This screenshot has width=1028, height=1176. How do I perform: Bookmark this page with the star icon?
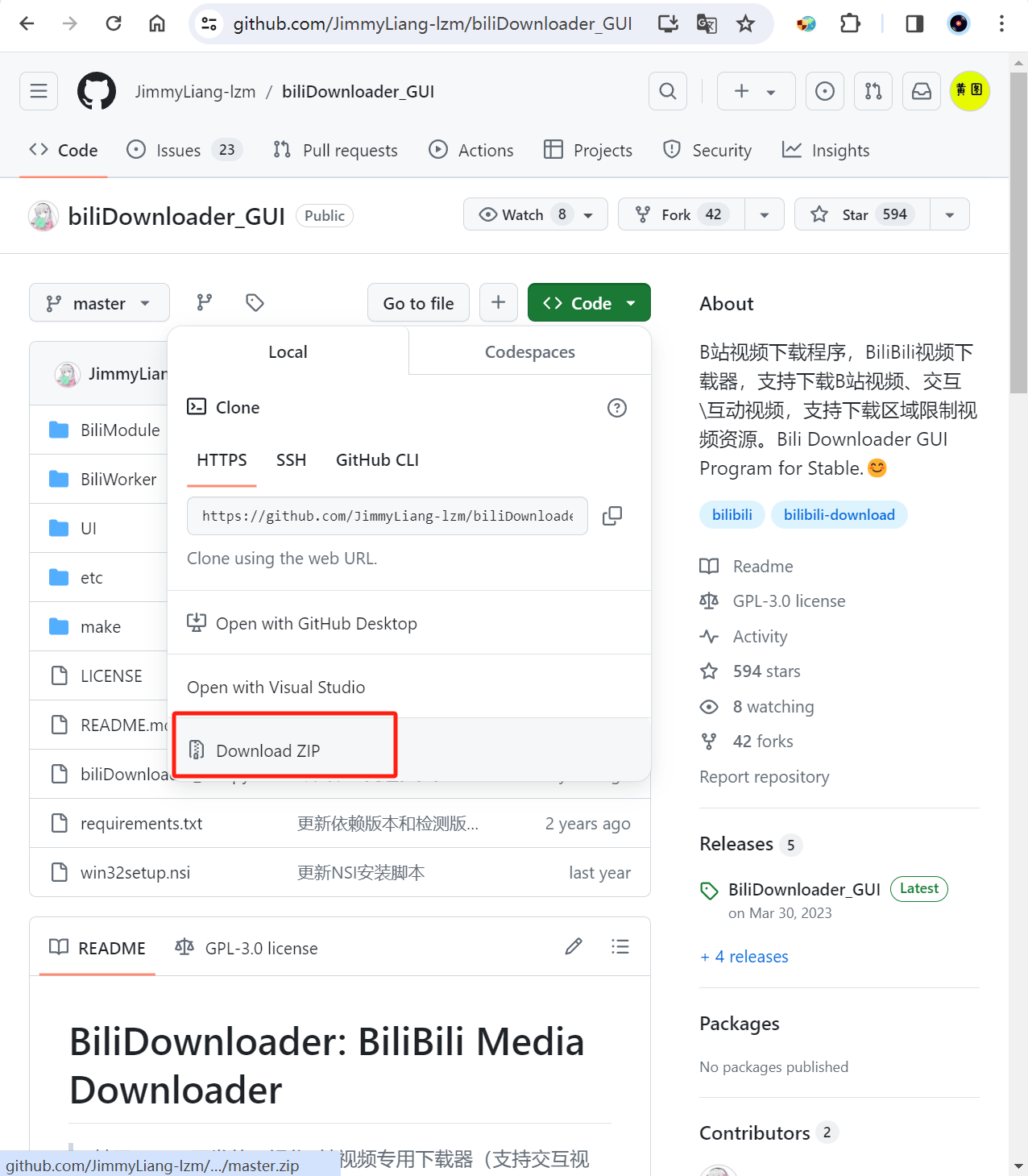[x=745, y=23]
